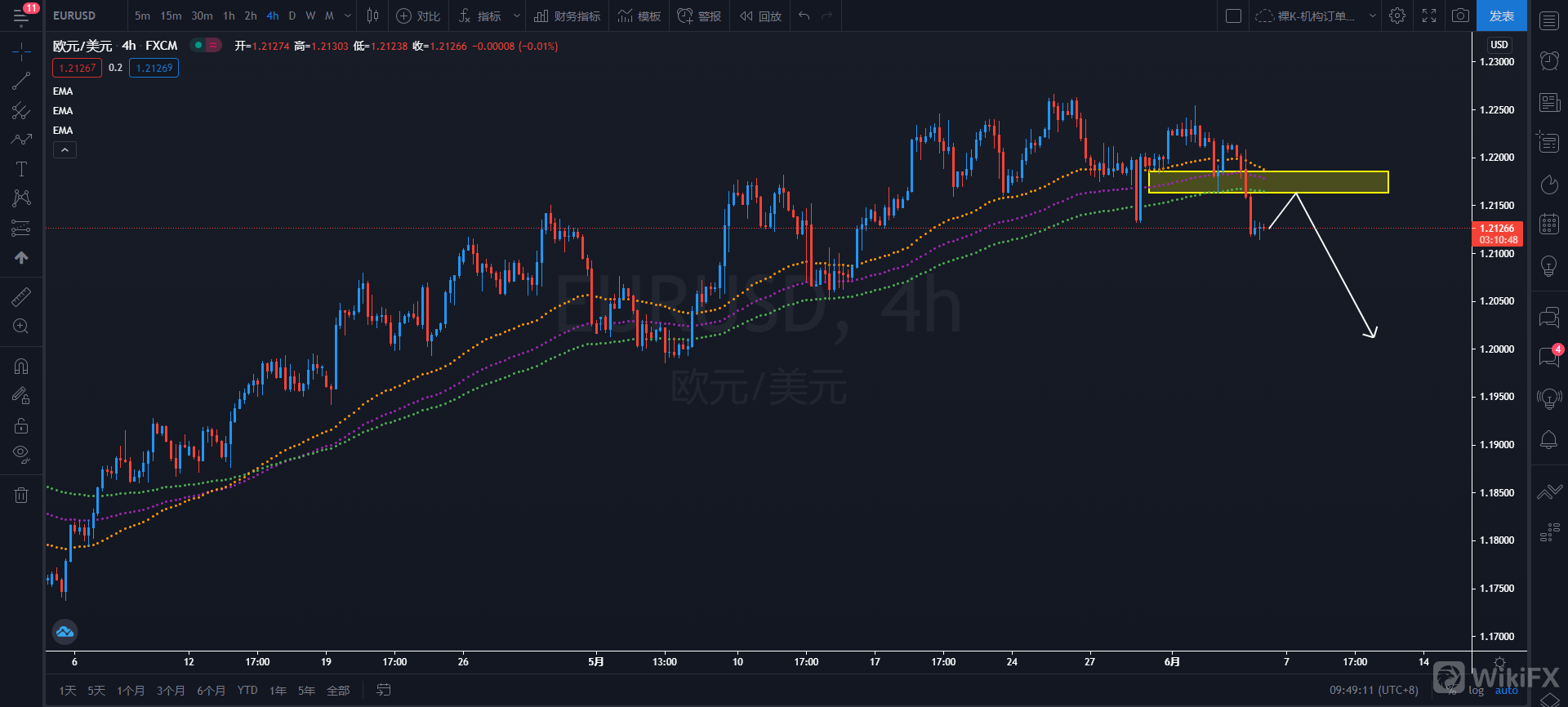The width and height of the screenshot is (1568, 707).
Task: Take a chart snapshot with camera icon
Action: click(x=1460, y=16)
